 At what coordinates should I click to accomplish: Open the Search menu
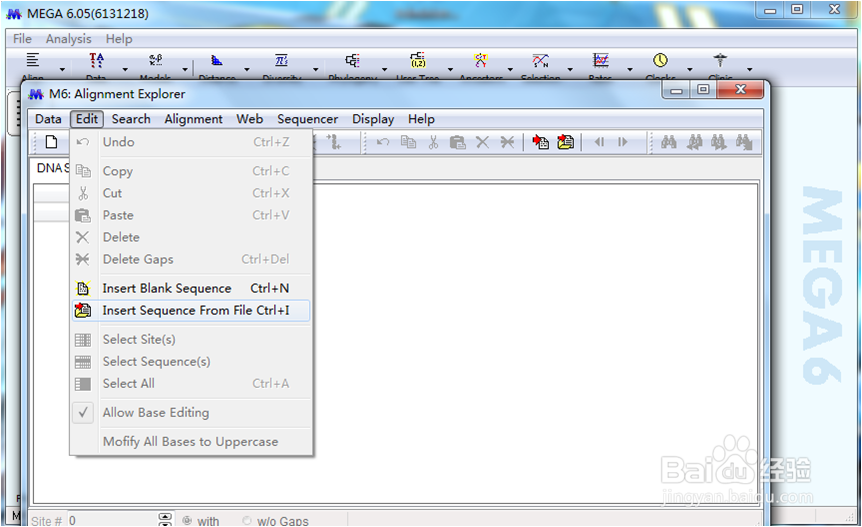[x=131, y=119]
